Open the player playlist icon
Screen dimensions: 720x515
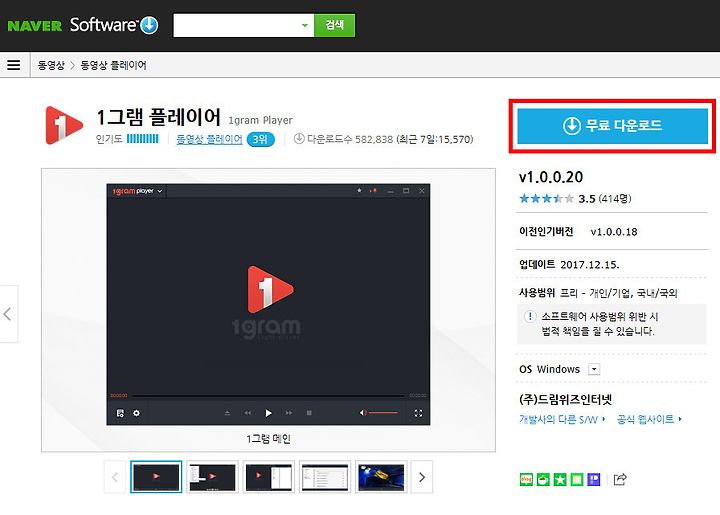pyautogui.click(x=120, y=413)
